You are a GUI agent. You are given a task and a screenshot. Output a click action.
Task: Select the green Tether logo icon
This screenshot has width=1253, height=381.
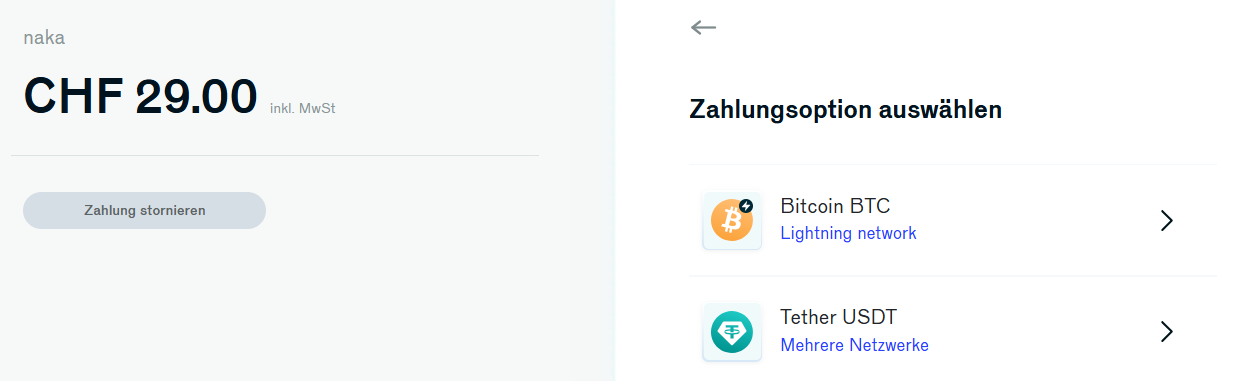click(x=731, y=332)
